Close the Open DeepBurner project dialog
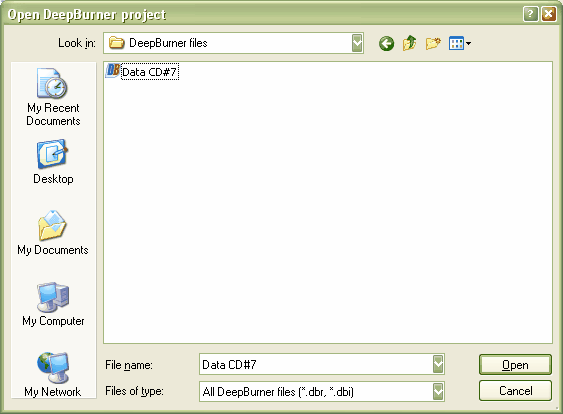This screenshot has height=414, width=563. pyautogui.click(x=549, y=14)
